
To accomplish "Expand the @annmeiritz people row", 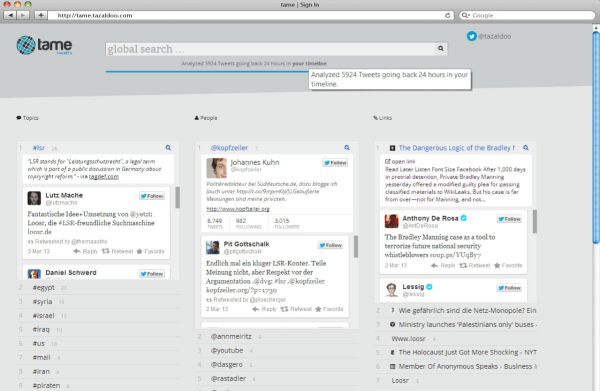I will click(277, 336).
